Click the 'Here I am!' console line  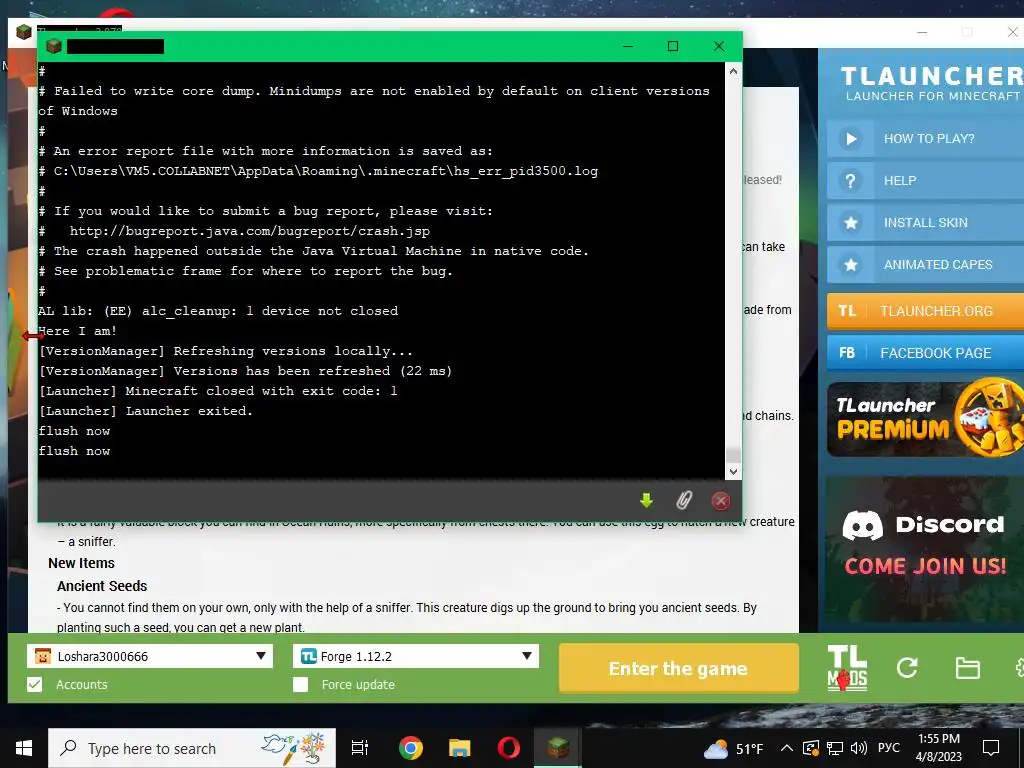77,331
